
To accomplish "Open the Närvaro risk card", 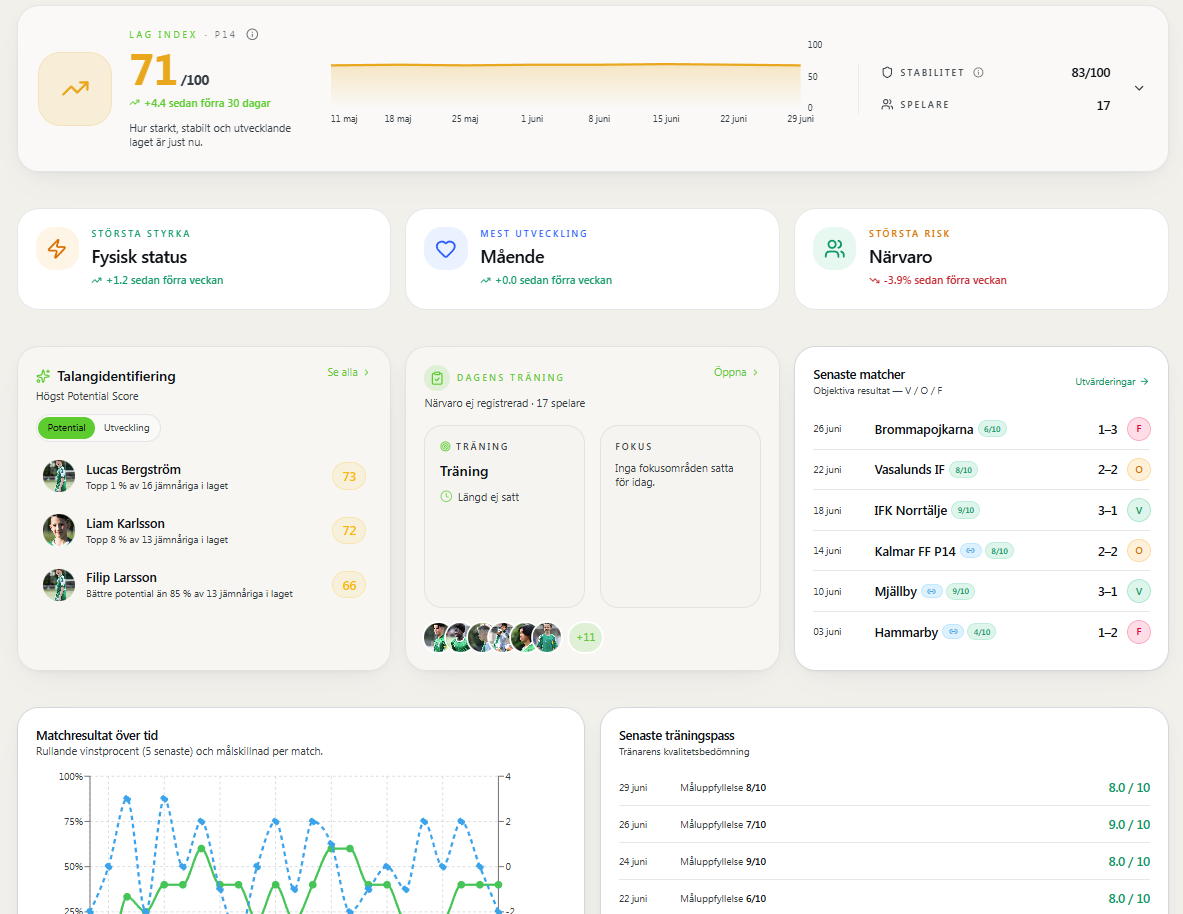I will tap(981, 259).
